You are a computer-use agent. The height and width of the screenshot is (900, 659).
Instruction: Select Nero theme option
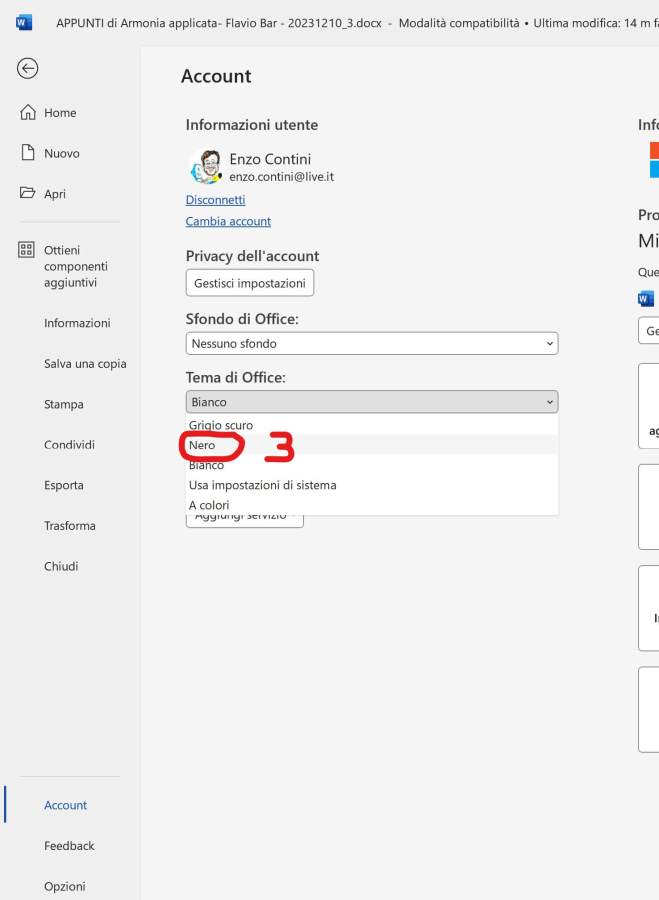tap(202, 445)
